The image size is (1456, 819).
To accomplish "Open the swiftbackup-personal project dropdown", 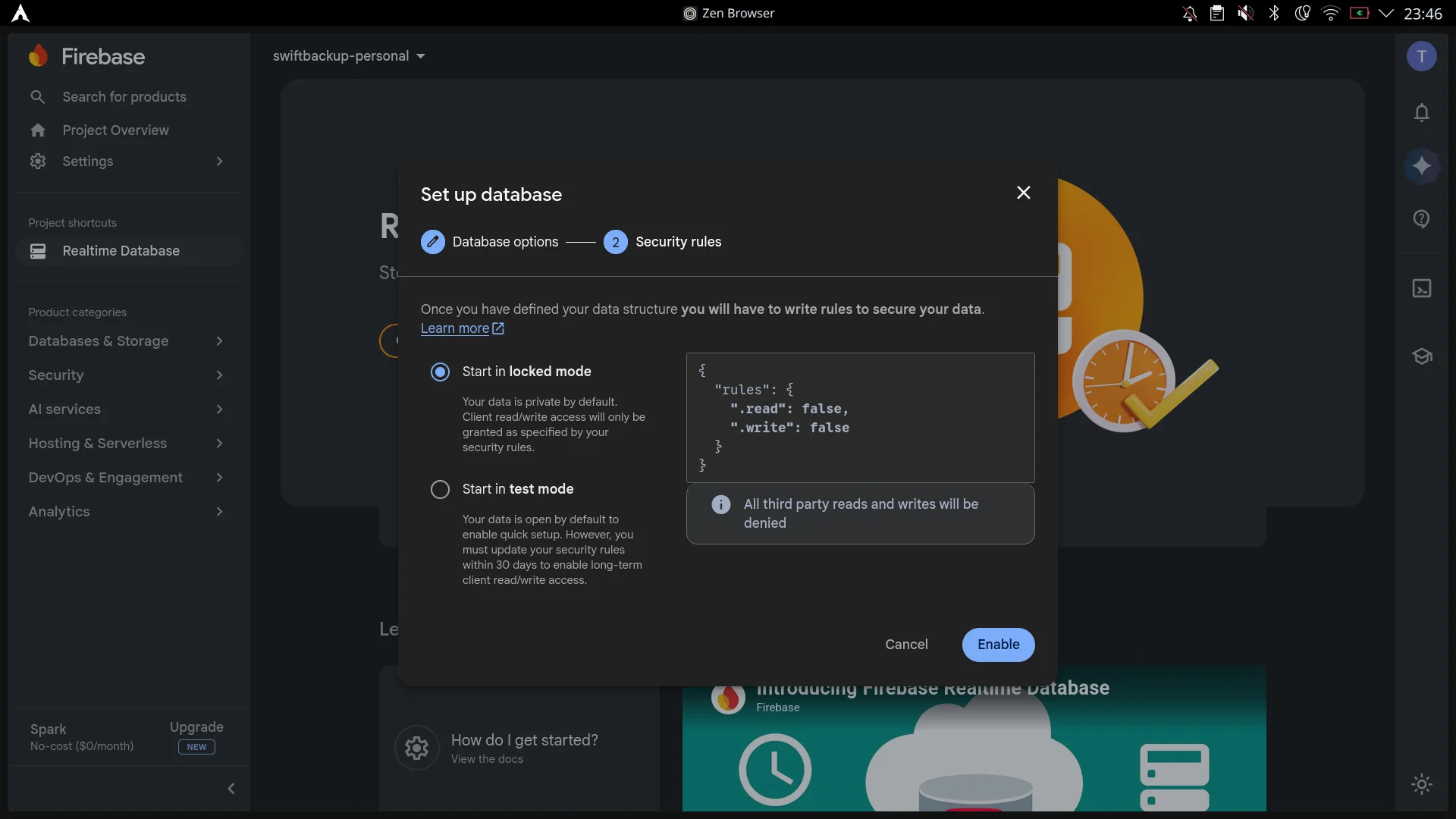I will click(349, 56).
